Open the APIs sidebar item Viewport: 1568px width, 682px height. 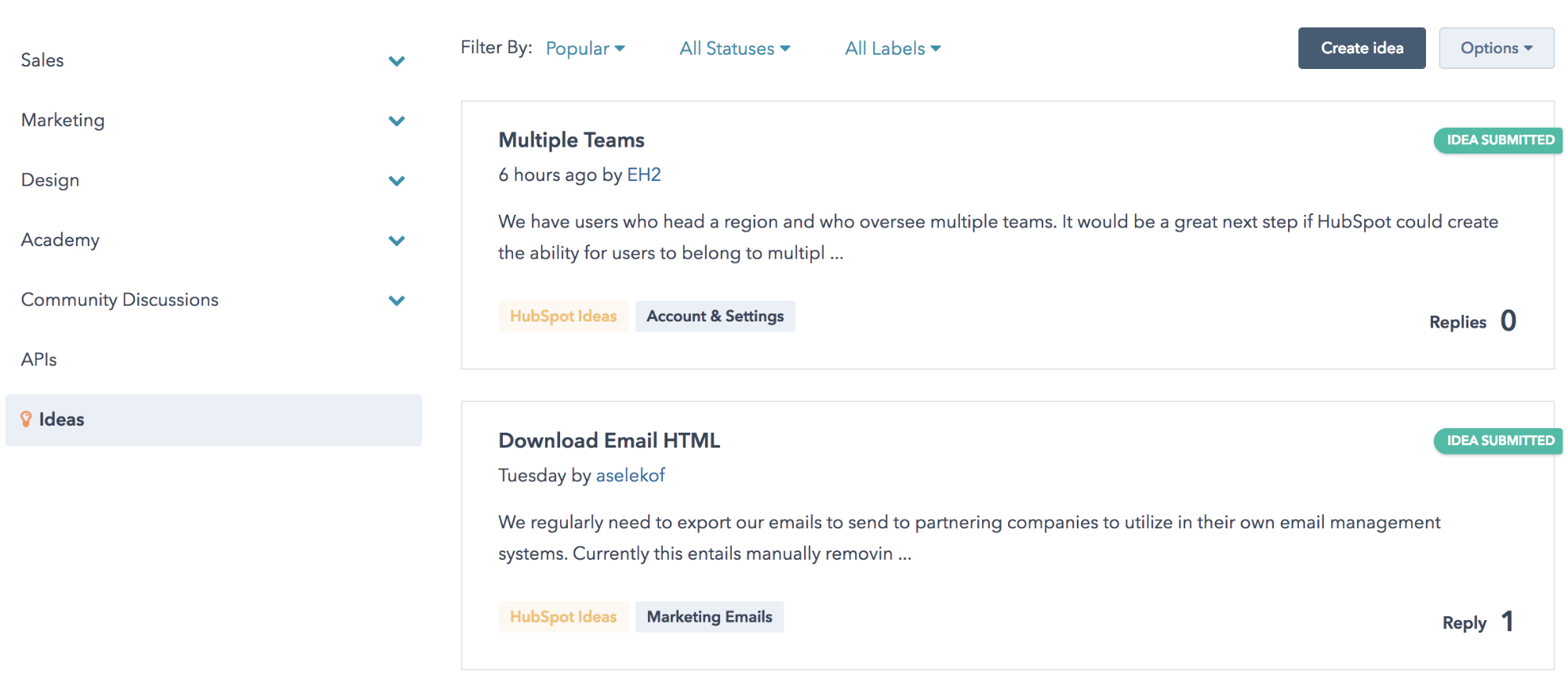pyautogui.click(x=39, y=360)
